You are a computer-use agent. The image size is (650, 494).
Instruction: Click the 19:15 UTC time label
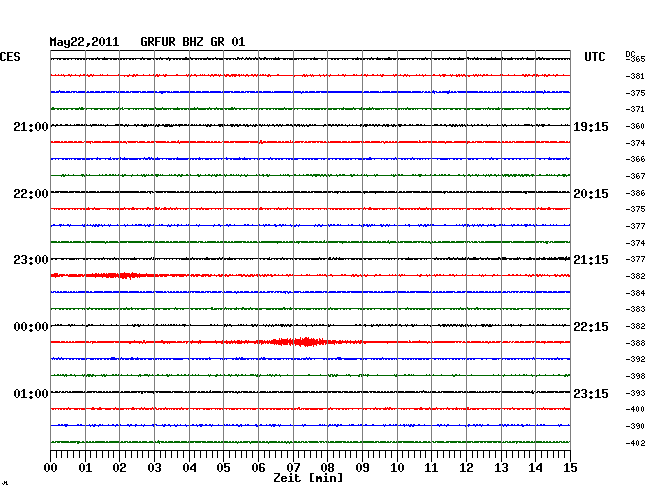[591, 127]
